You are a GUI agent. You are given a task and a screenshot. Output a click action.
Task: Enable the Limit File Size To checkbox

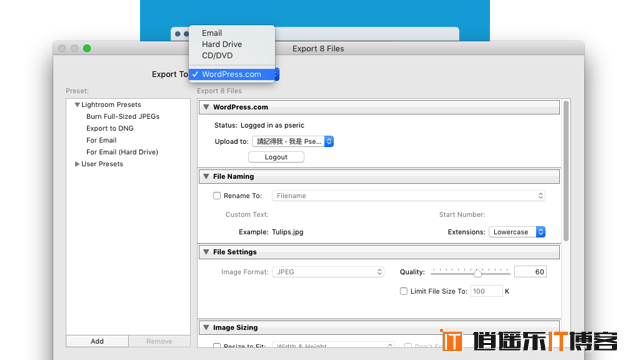coord(404,291)
